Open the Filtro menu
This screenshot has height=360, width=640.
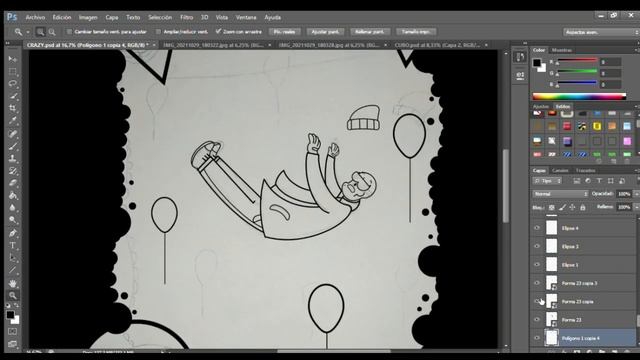tap(187, 18)
